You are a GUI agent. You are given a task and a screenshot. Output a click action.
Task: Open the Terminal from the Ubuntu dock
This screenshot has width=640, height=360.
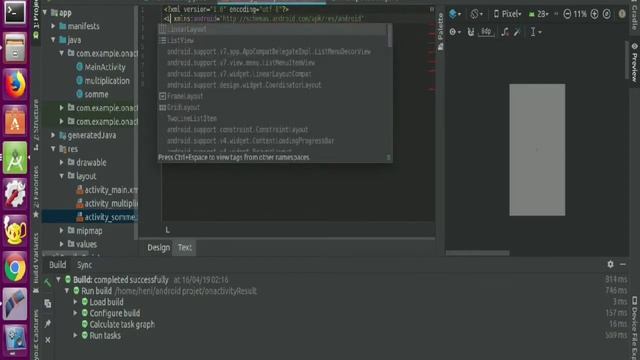15,12
